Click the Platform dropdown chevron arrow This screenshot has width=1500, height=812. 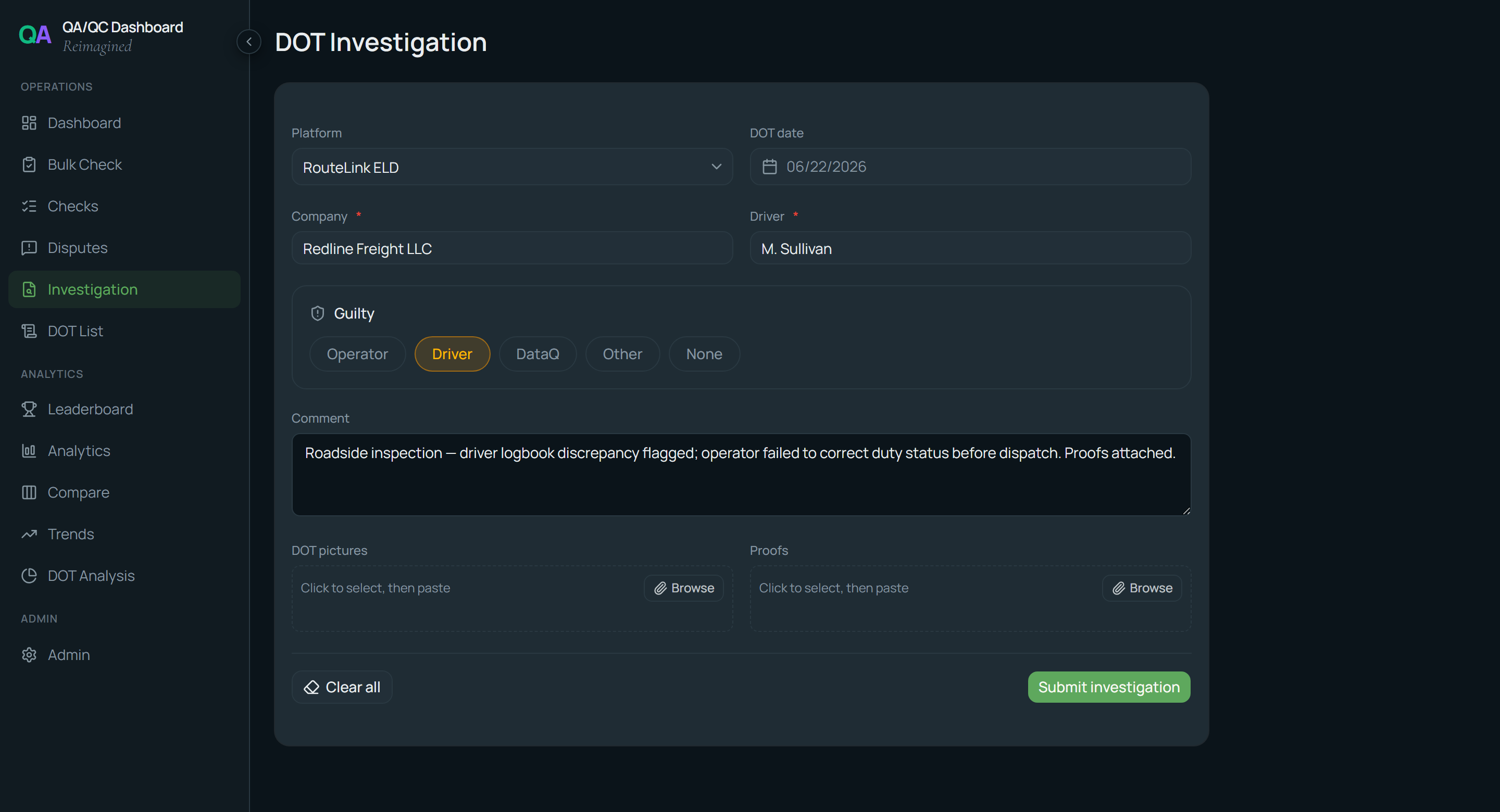tap(716, 167)
